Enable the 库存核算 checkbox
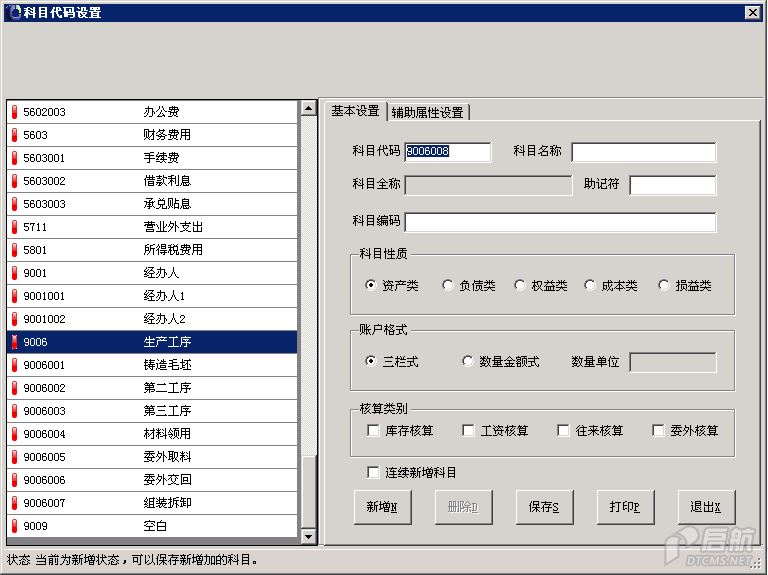 point(374,431)
